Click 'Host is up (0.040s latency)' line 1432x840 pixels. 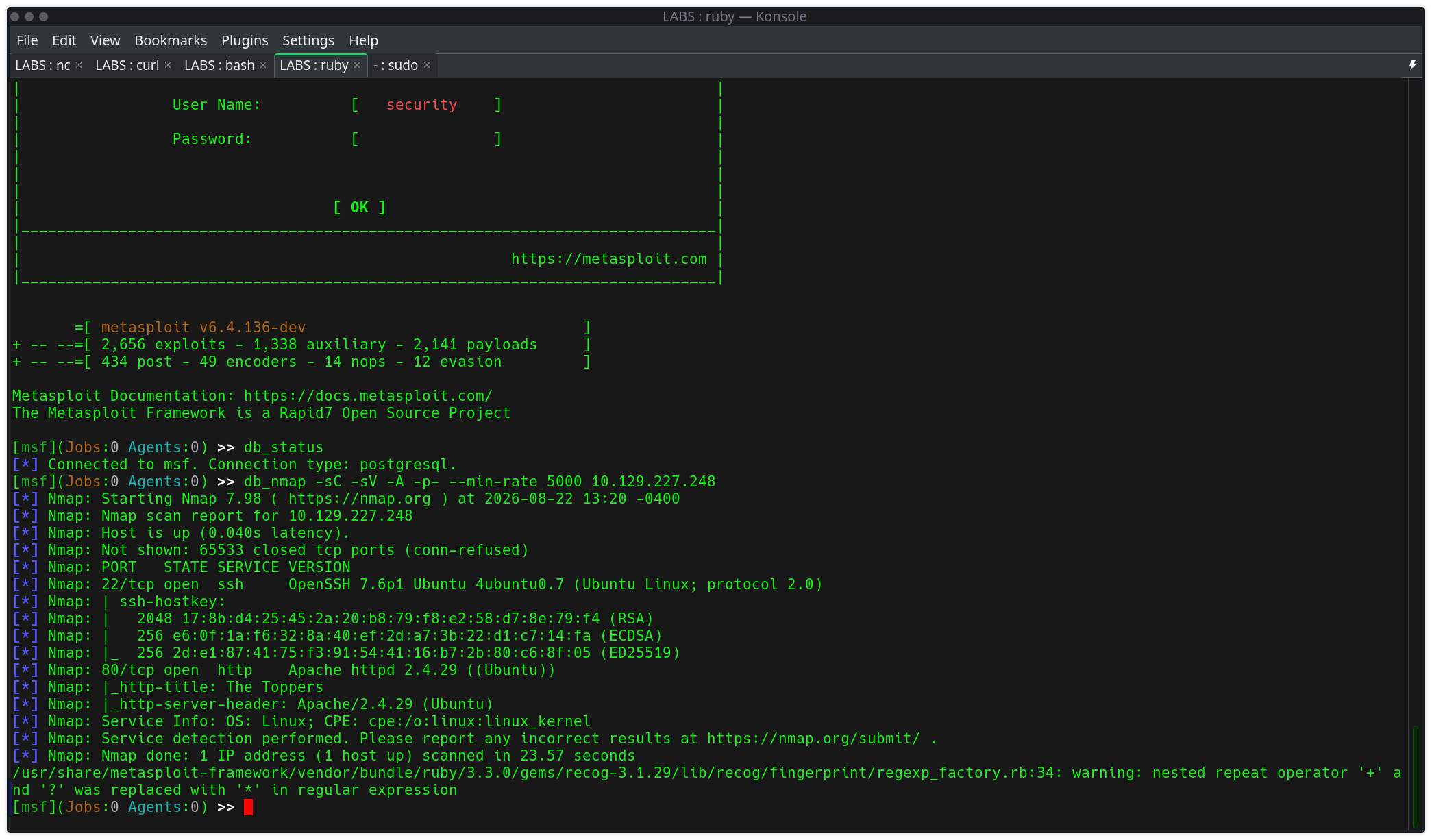tap(181, 533)
